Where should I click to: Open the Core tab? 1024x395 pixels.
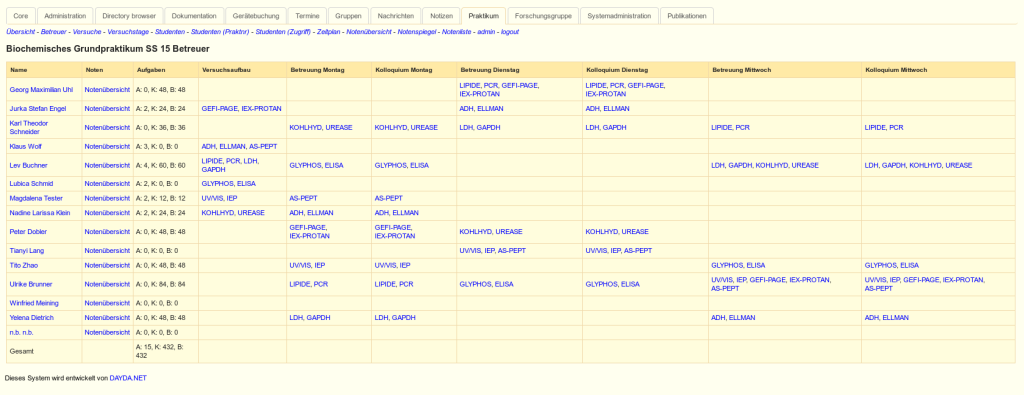[x=21, y=16]
